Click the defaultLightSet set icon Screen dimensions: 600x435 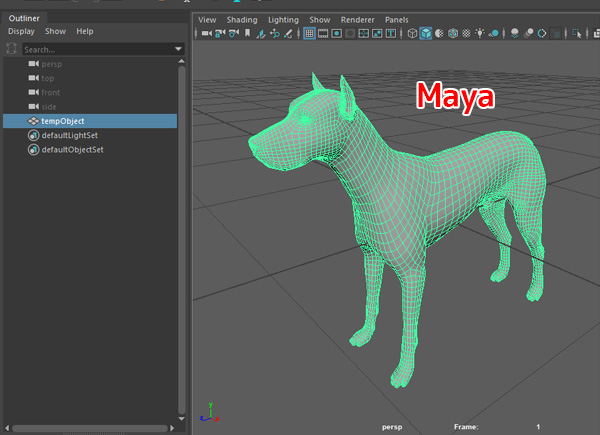click(x=33, y=135)
